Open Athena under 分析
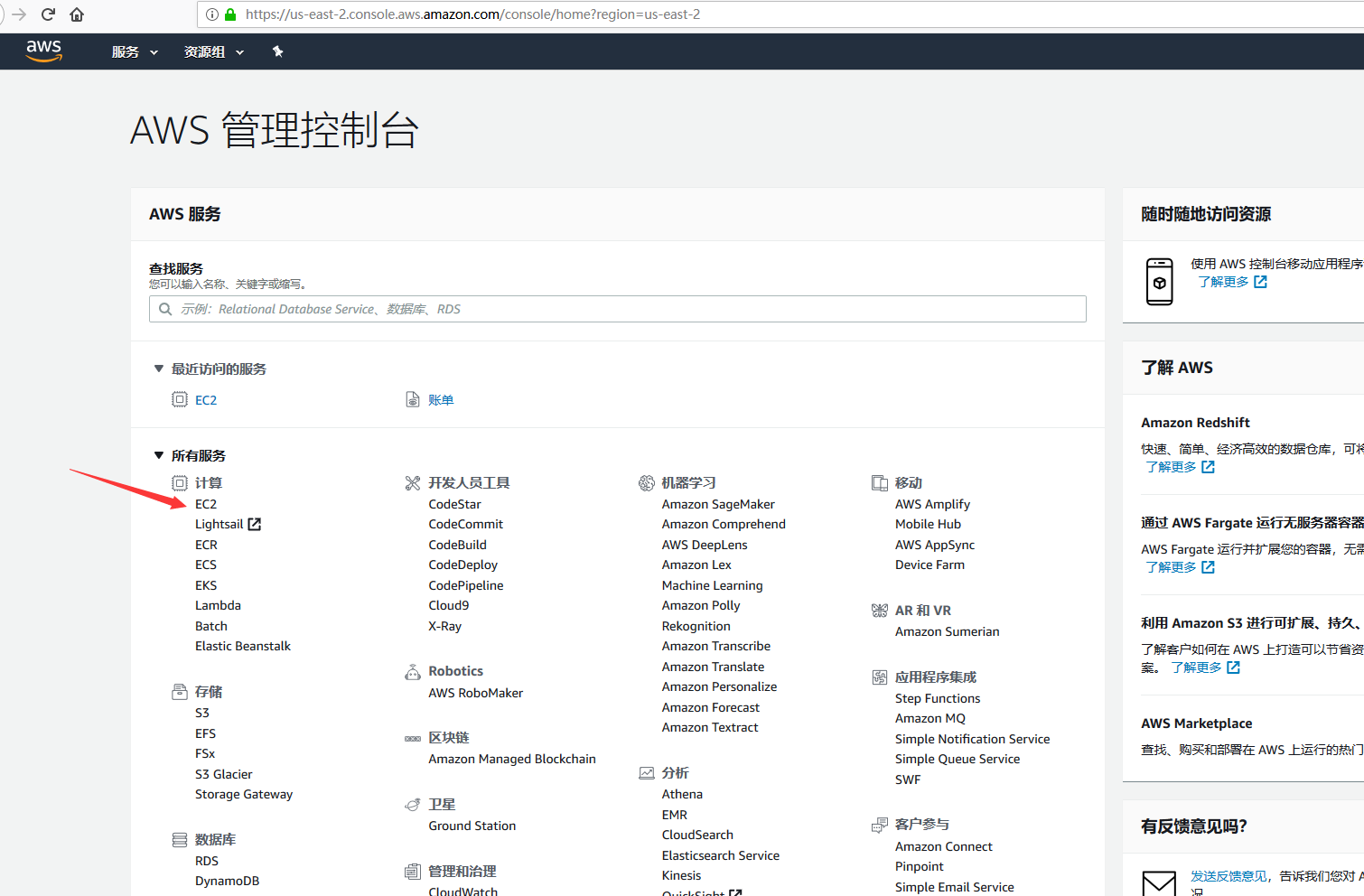This screenshot has height=896, width=1364. (682, 794)
